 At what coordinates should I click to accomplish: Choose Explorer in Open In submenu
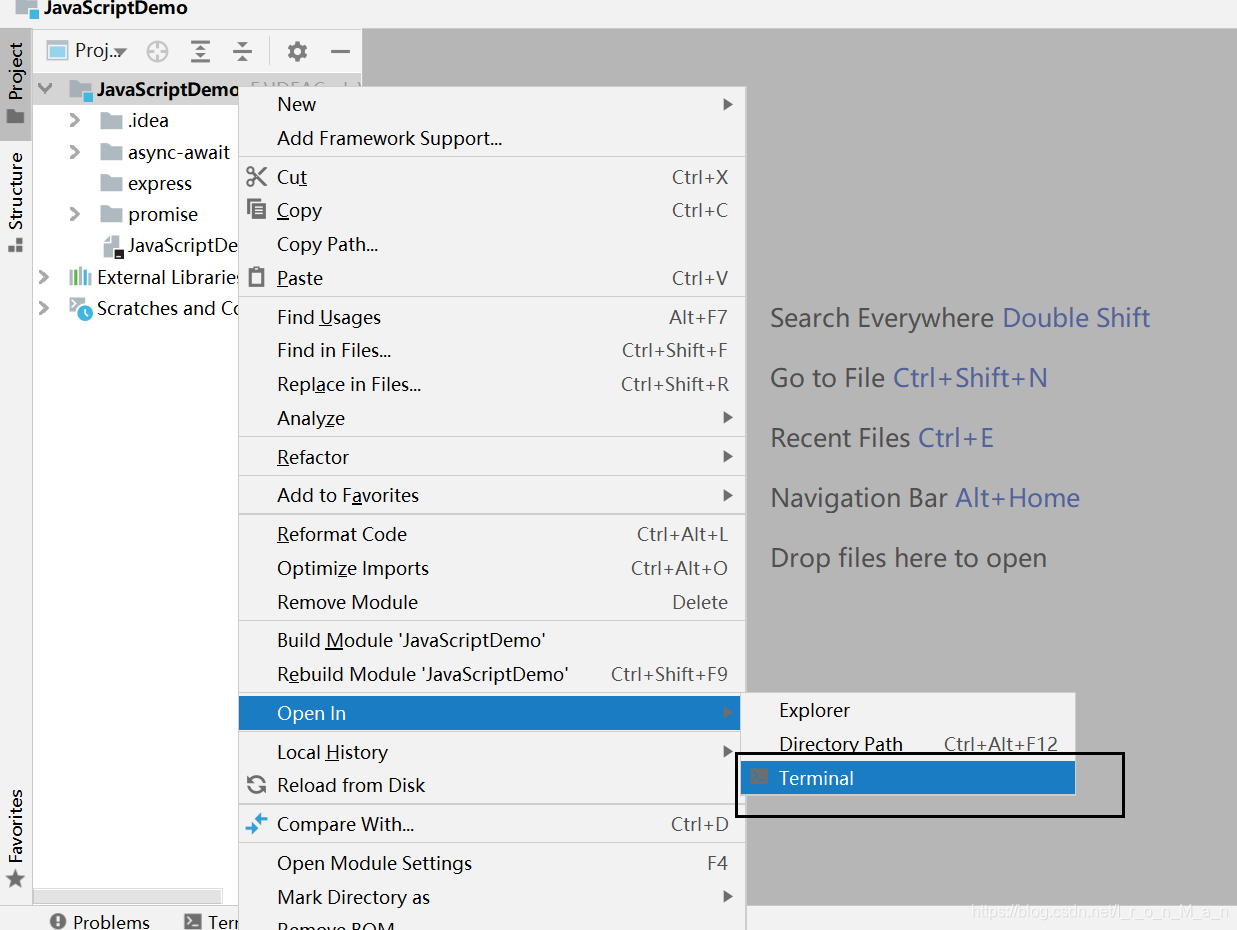908,710
